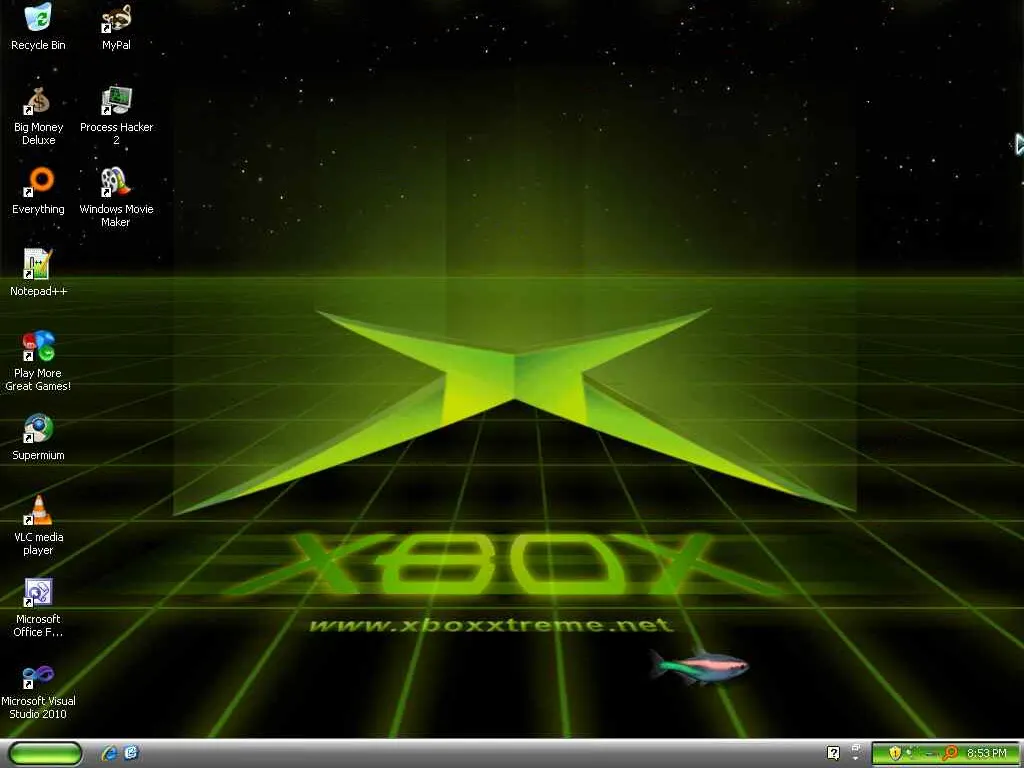Select the Big Money Deluxe shortcut
The height and width of the screenshot is (768, 1024).
point(38,116)
